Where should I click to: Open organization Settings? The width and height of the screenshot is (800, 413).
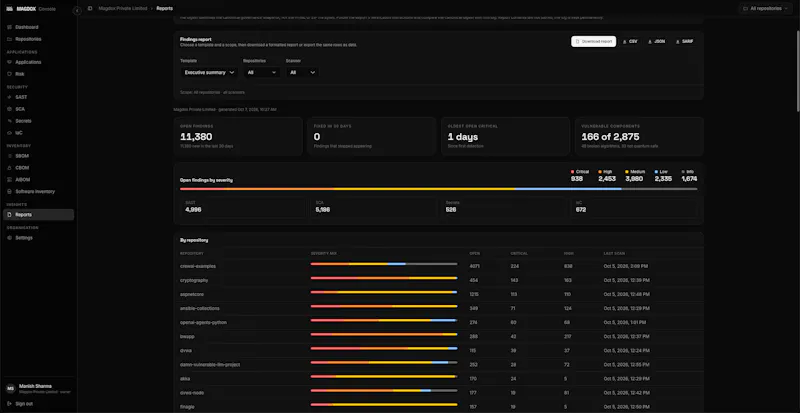tap(38, 238)
